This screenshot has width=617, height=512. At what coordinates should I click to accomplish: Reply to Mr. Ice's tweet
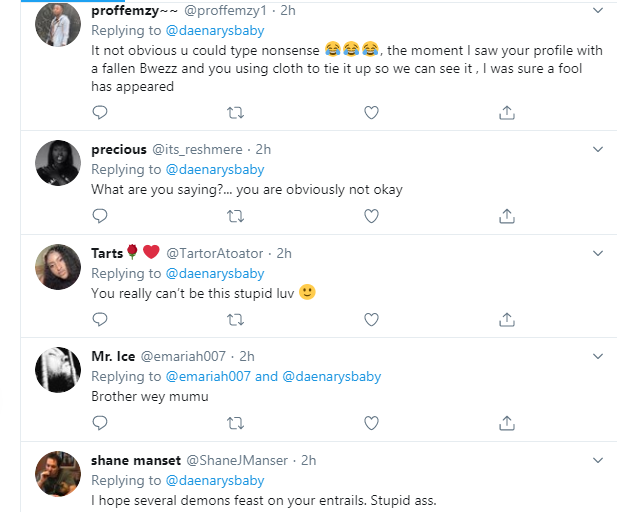[x=99, y=423]
